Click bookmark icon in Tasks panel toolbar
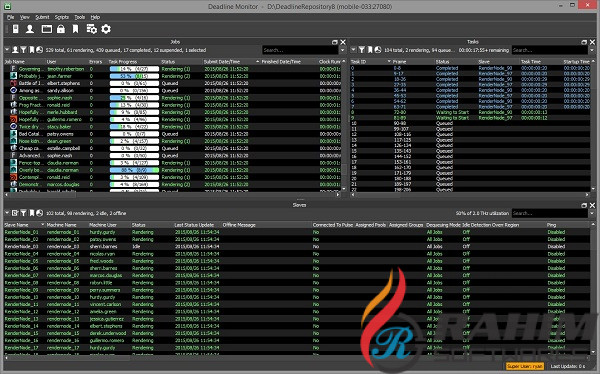This screenshot has height=374, width=600. [x=370, y=50]
